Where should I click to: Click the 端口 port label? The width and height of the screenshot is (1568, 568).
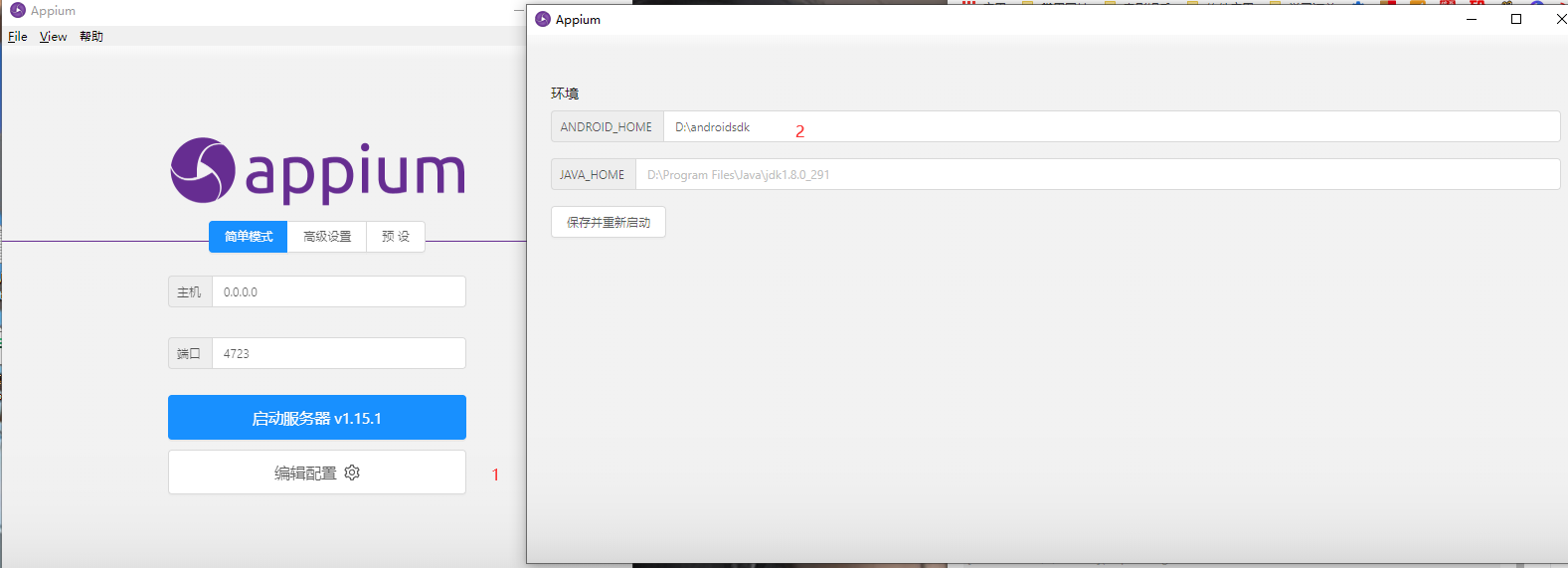(190, 354)
